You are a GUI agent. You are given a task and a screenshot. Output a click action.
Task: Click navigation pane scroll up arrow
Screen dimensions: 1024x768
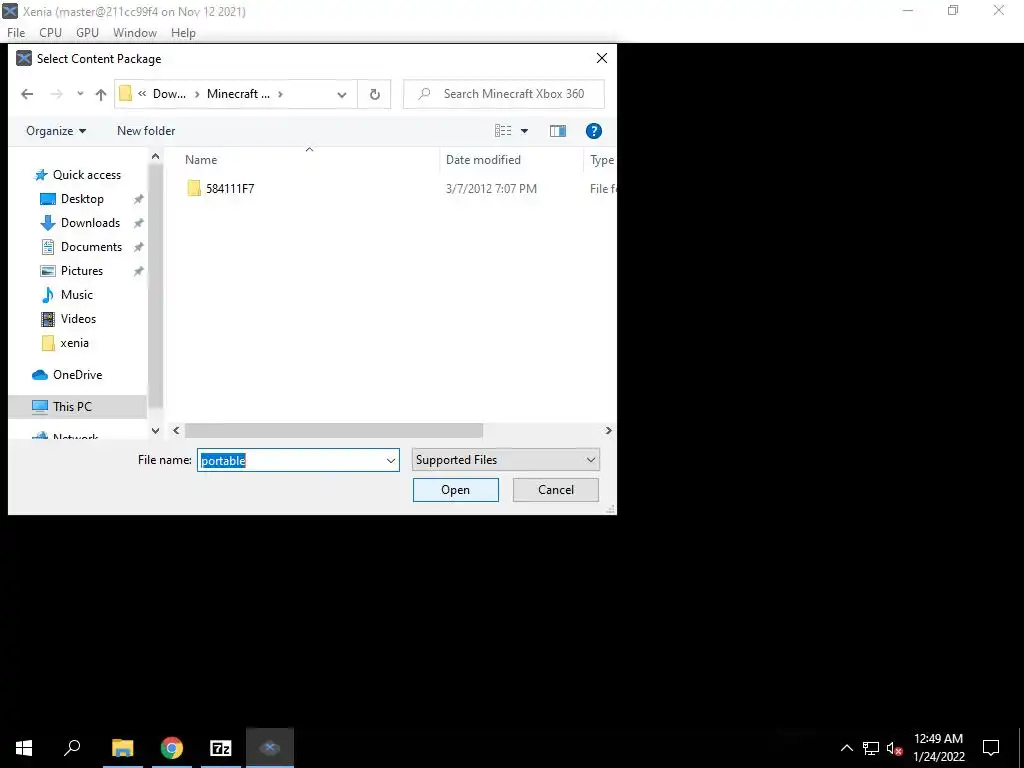(x=155, y=157)
